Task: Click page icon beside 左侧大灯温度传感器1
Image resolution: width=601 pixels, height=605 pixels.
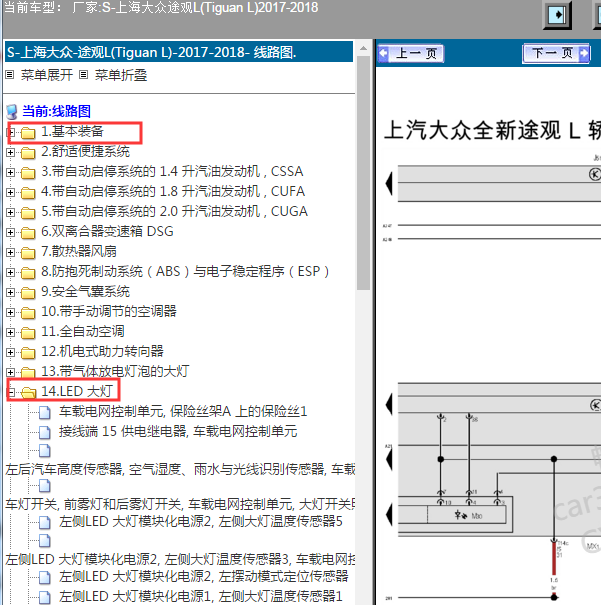Action: point(45,597)
